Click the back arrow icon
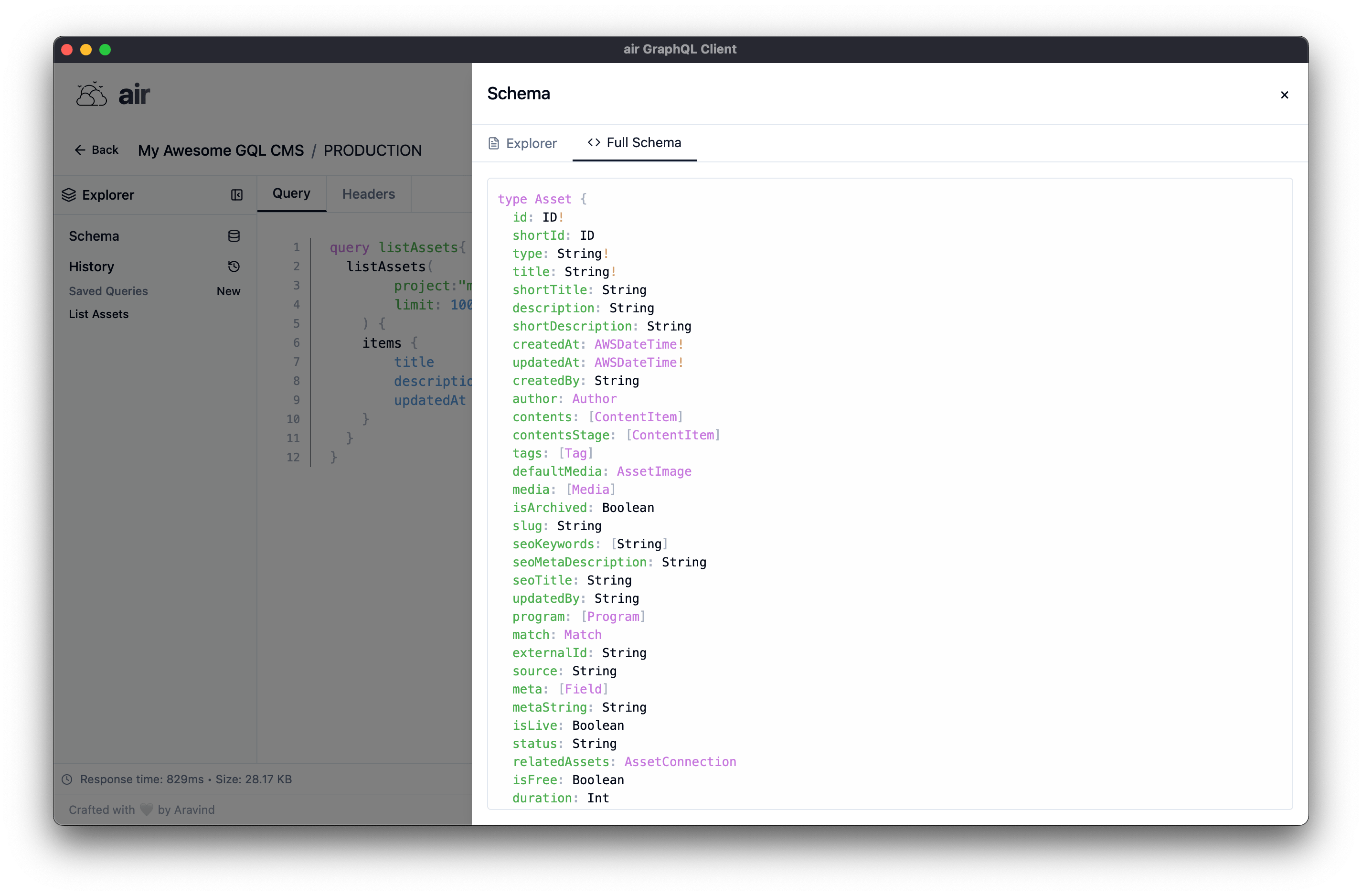Viewport: 1362px width, 896px height. point(80,150)
